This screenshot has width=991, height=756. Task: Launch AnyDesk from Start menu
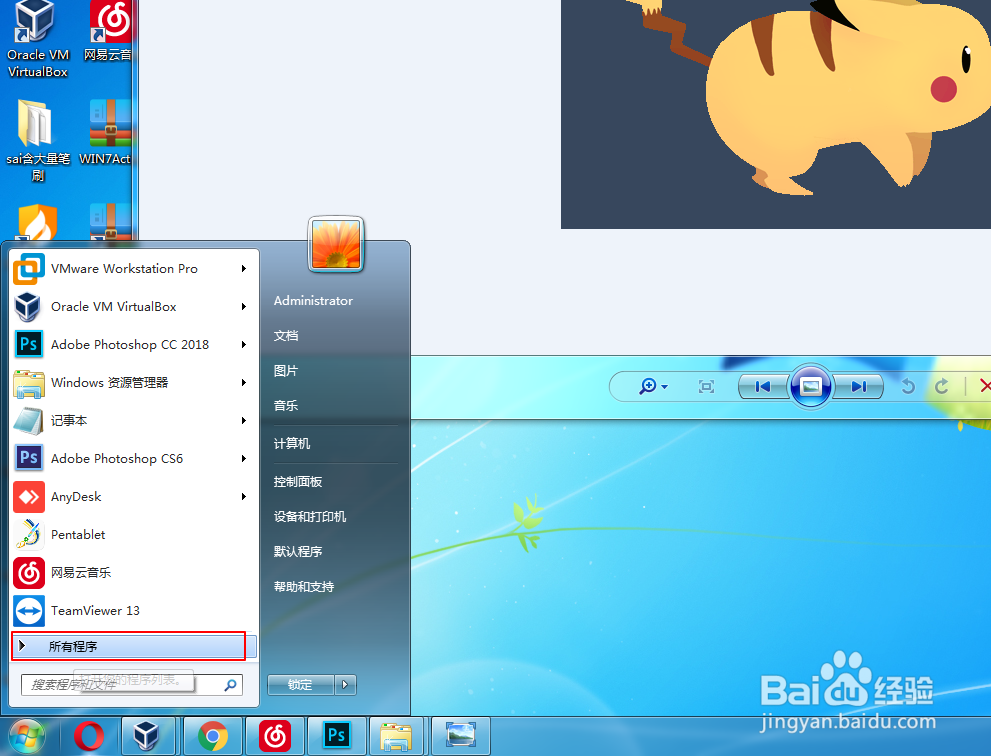pyautogui.click(x=131, y=497)
